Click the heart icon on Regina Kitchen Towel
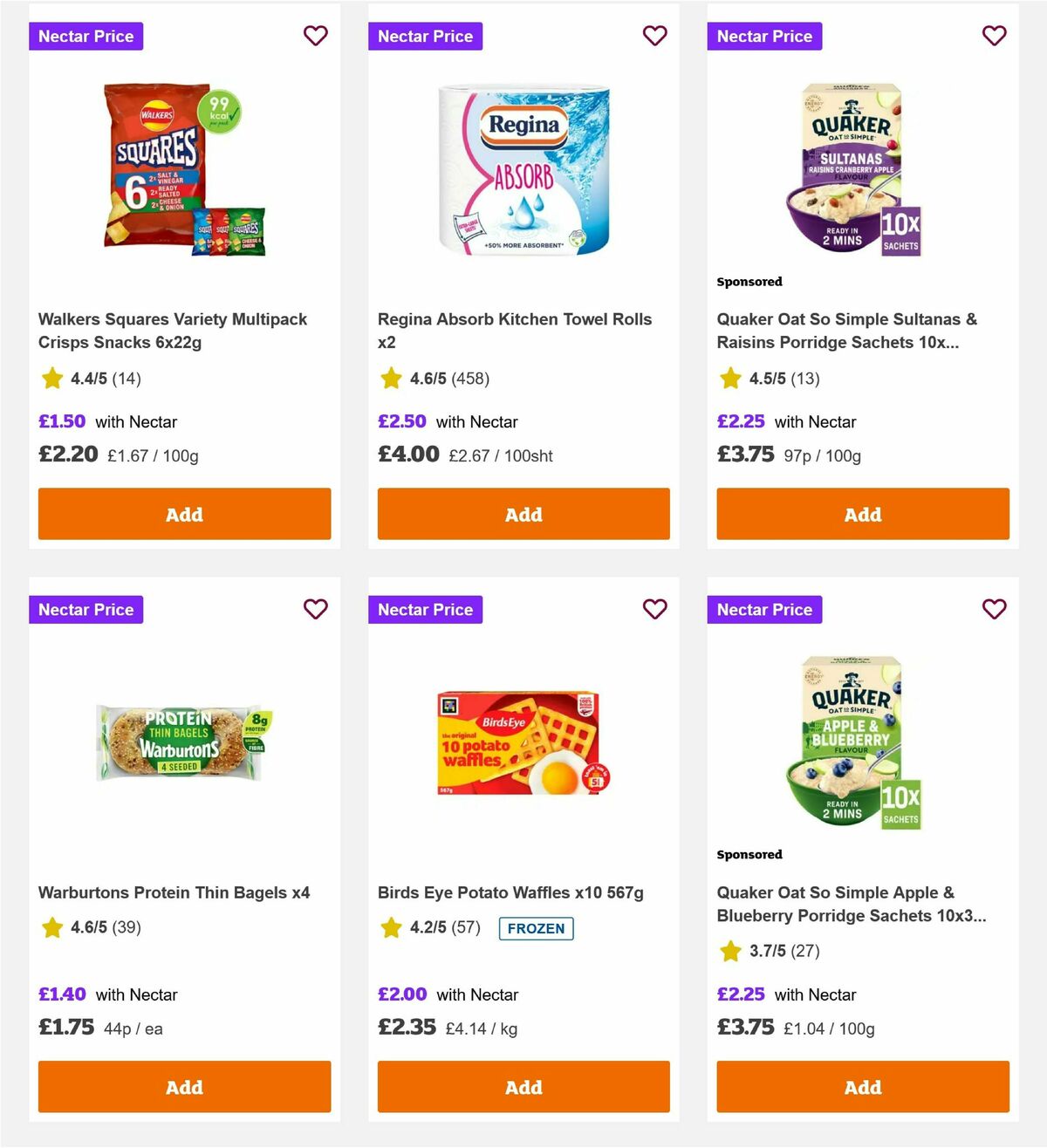 pos(654,36)
